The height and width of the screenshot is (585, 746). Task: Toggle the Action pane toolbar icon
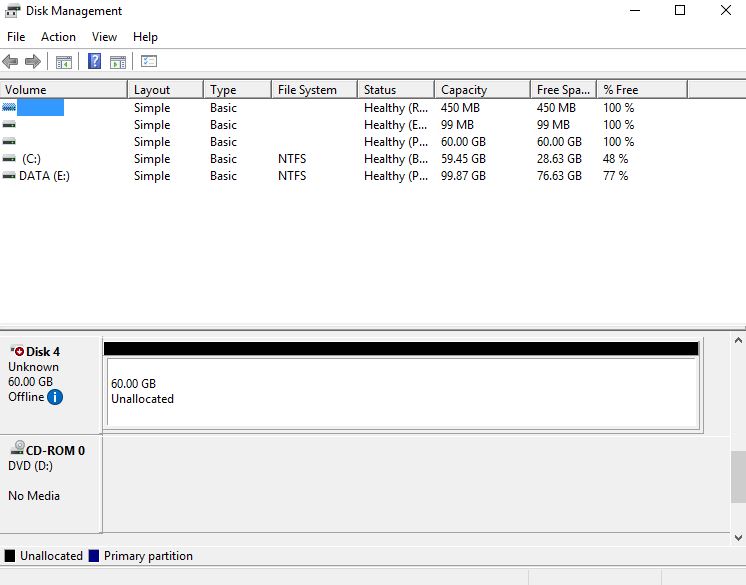[118, 62]
